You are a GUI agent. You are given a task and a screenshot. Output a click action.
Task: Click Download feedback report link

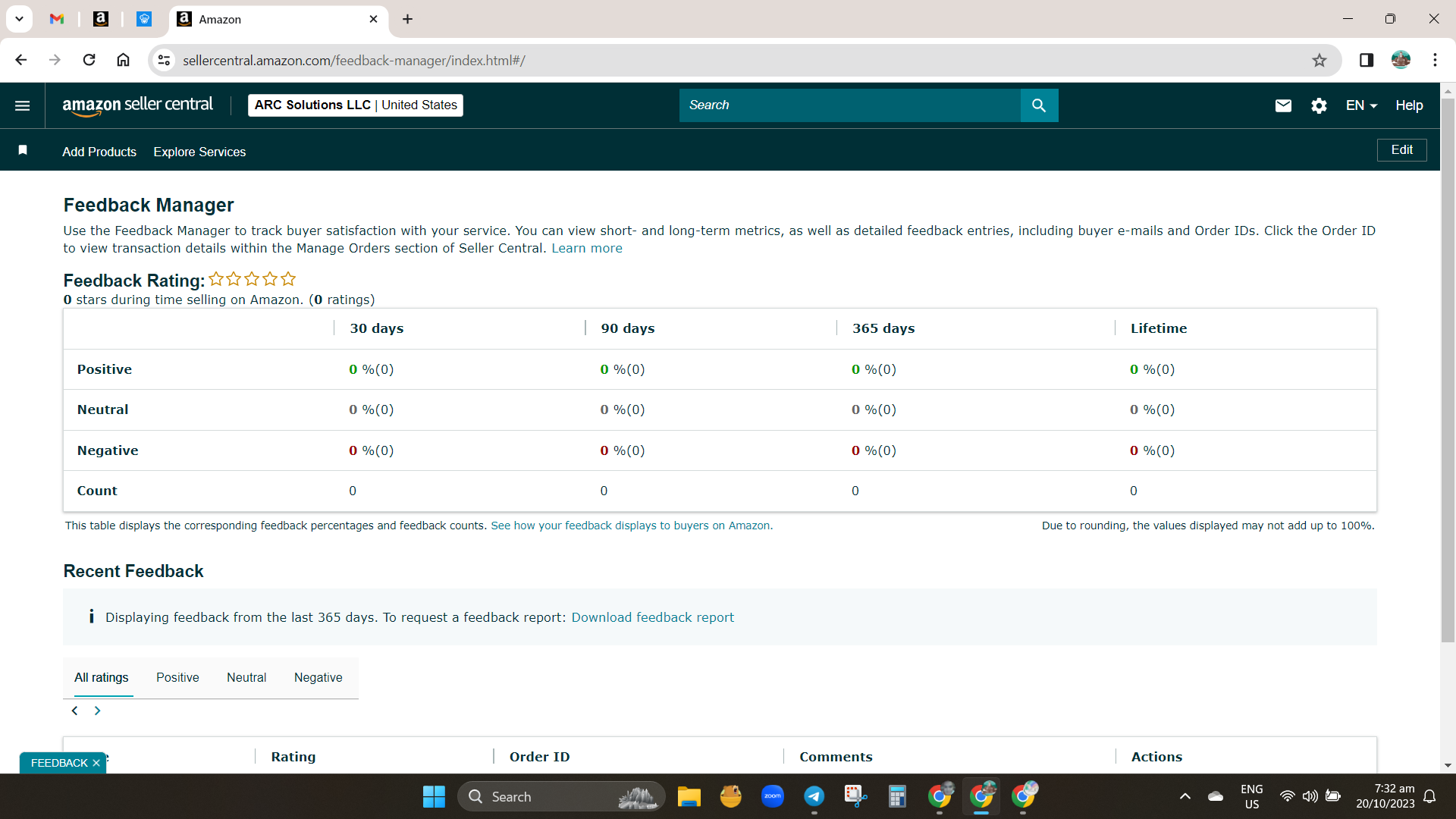pos(652,617)
